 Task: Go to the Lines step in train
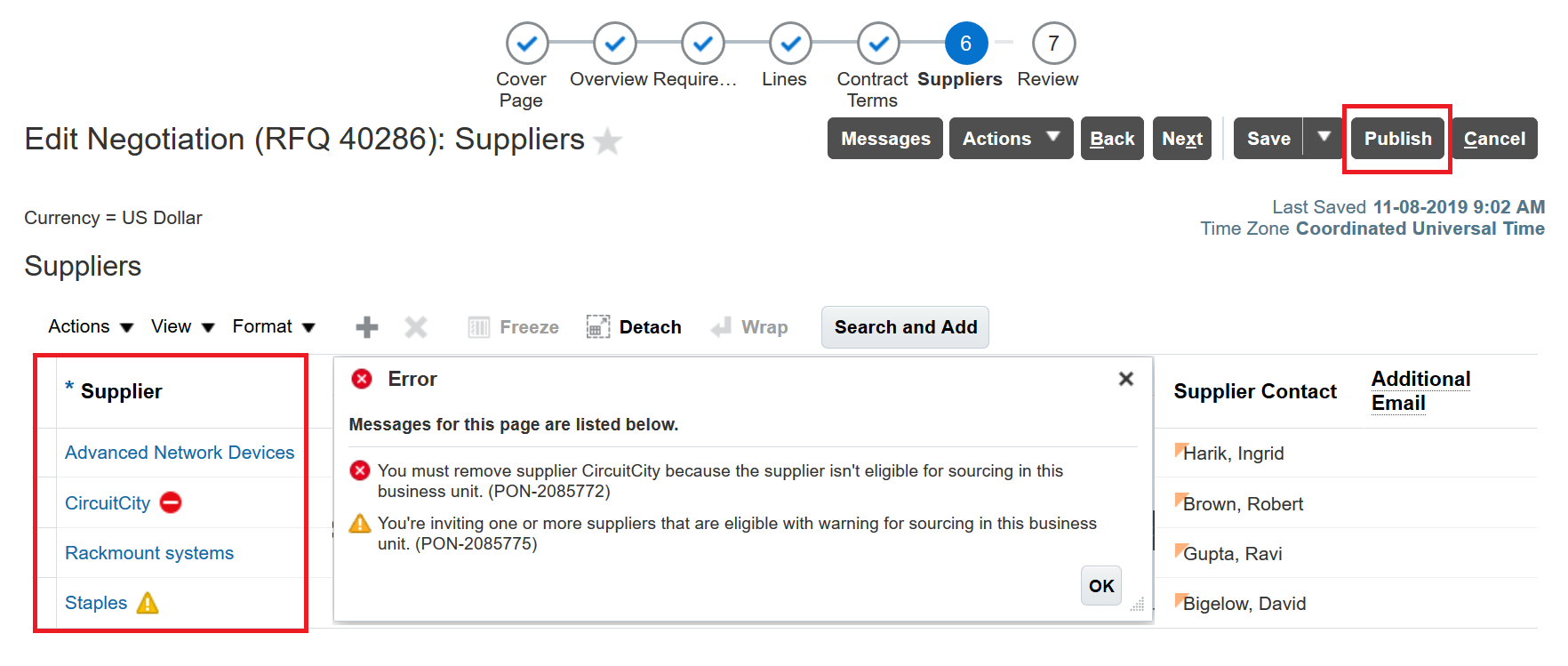coord(790,44)
